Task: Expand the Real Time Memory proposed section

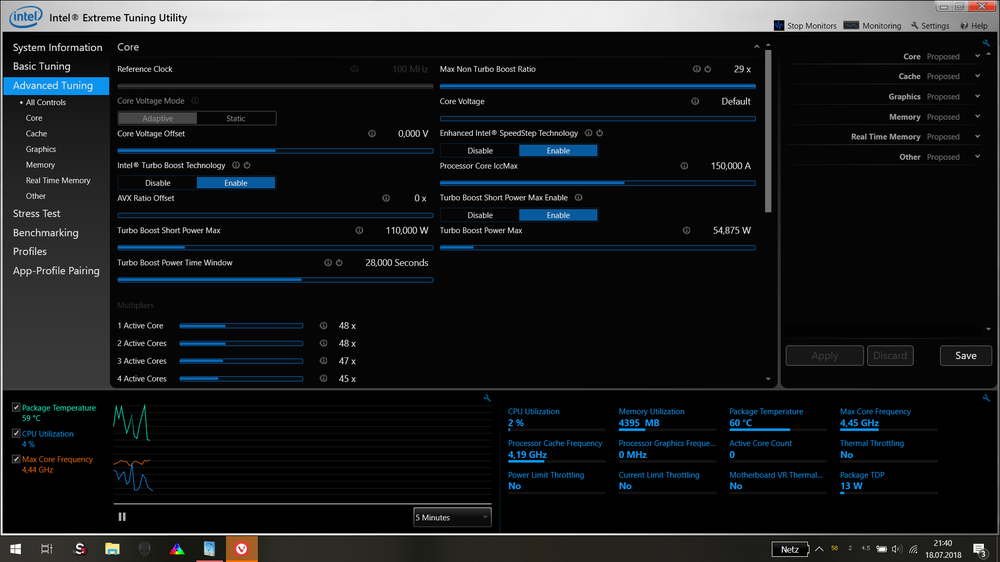Action: tap(977, 137)
